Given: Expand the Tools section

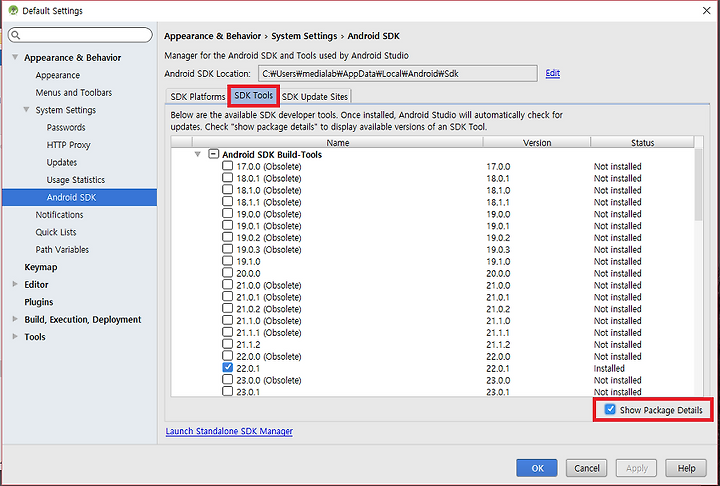Looking at the screenshot, I should point(15,337).
